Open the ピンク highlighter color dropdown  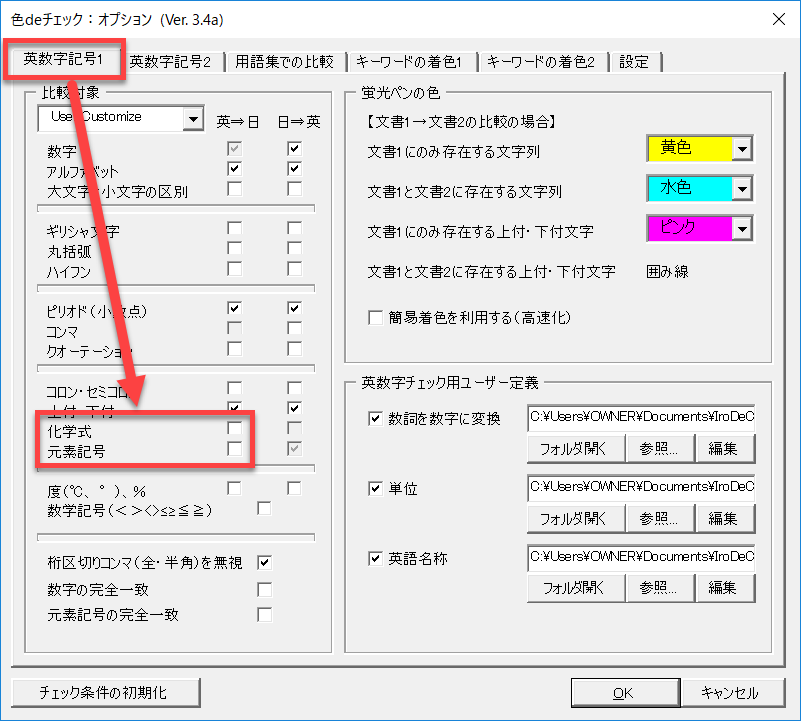click(x=741, y=229)
